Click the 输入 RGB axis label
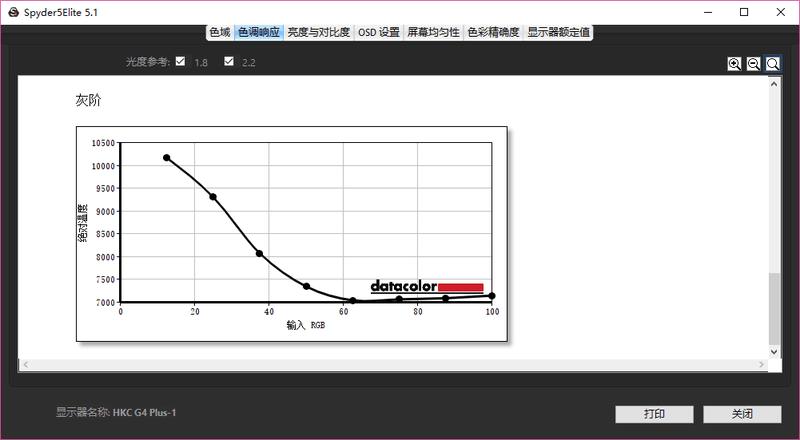Viewport: 800px width, 440px height. point(306,325)
